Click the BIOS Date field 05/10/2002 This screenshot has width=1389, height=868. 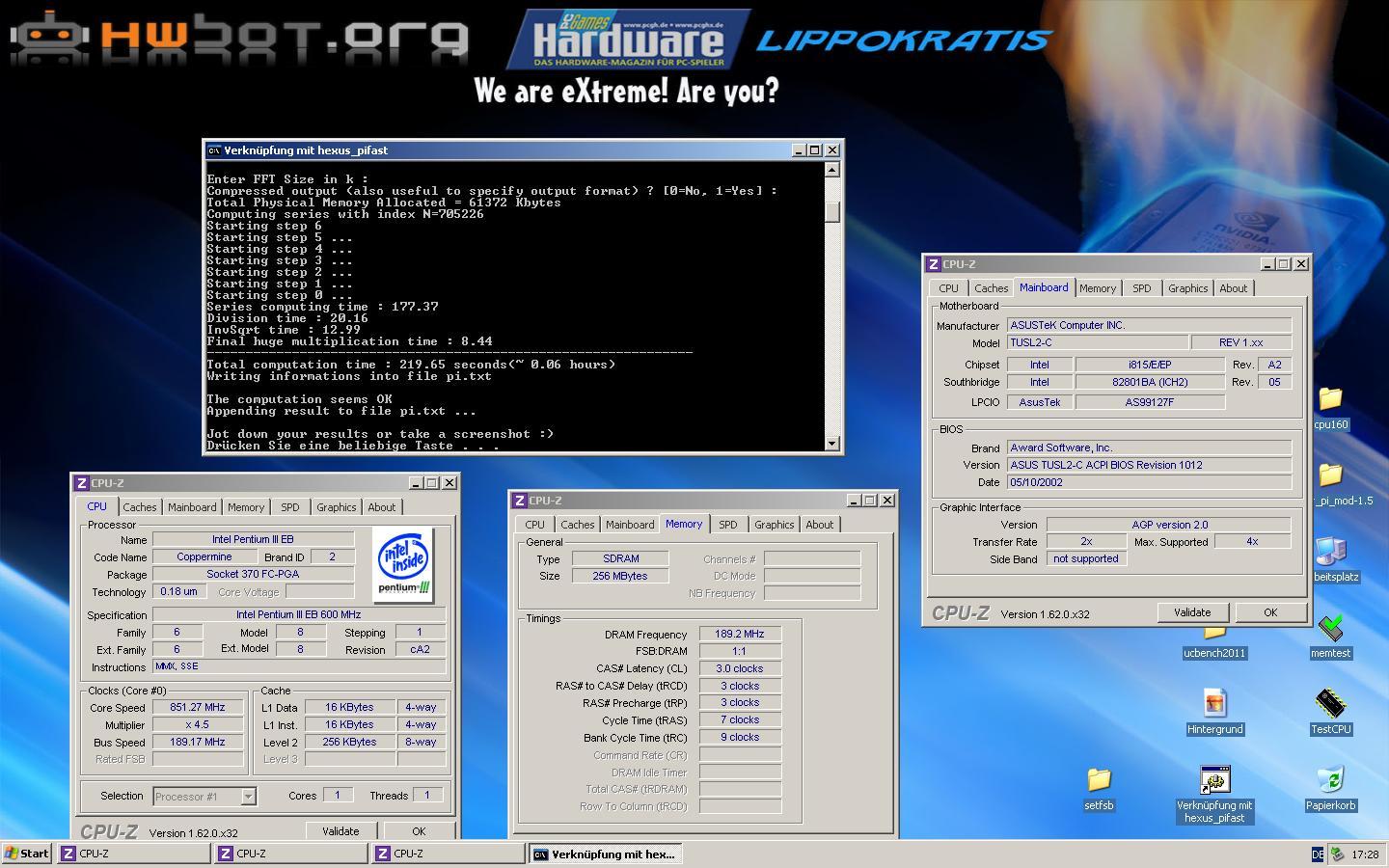(x=1149, y=482)
